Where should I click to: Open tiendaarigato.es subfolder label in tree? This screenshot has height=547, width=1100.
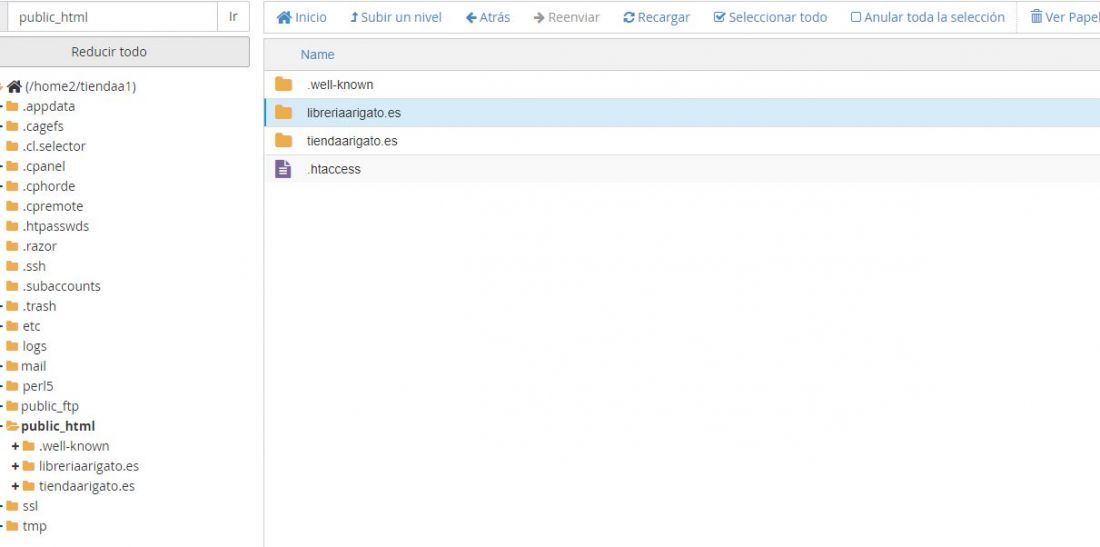coord(87,486)
